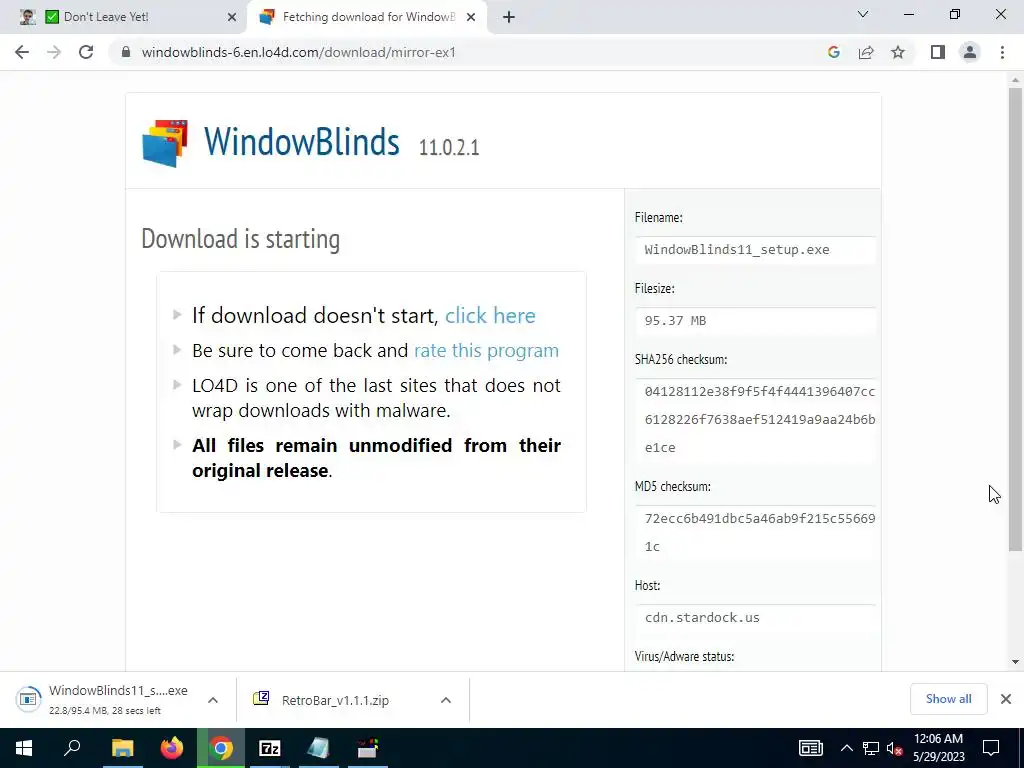Select the SHA256 checksum value

point(760,419)
